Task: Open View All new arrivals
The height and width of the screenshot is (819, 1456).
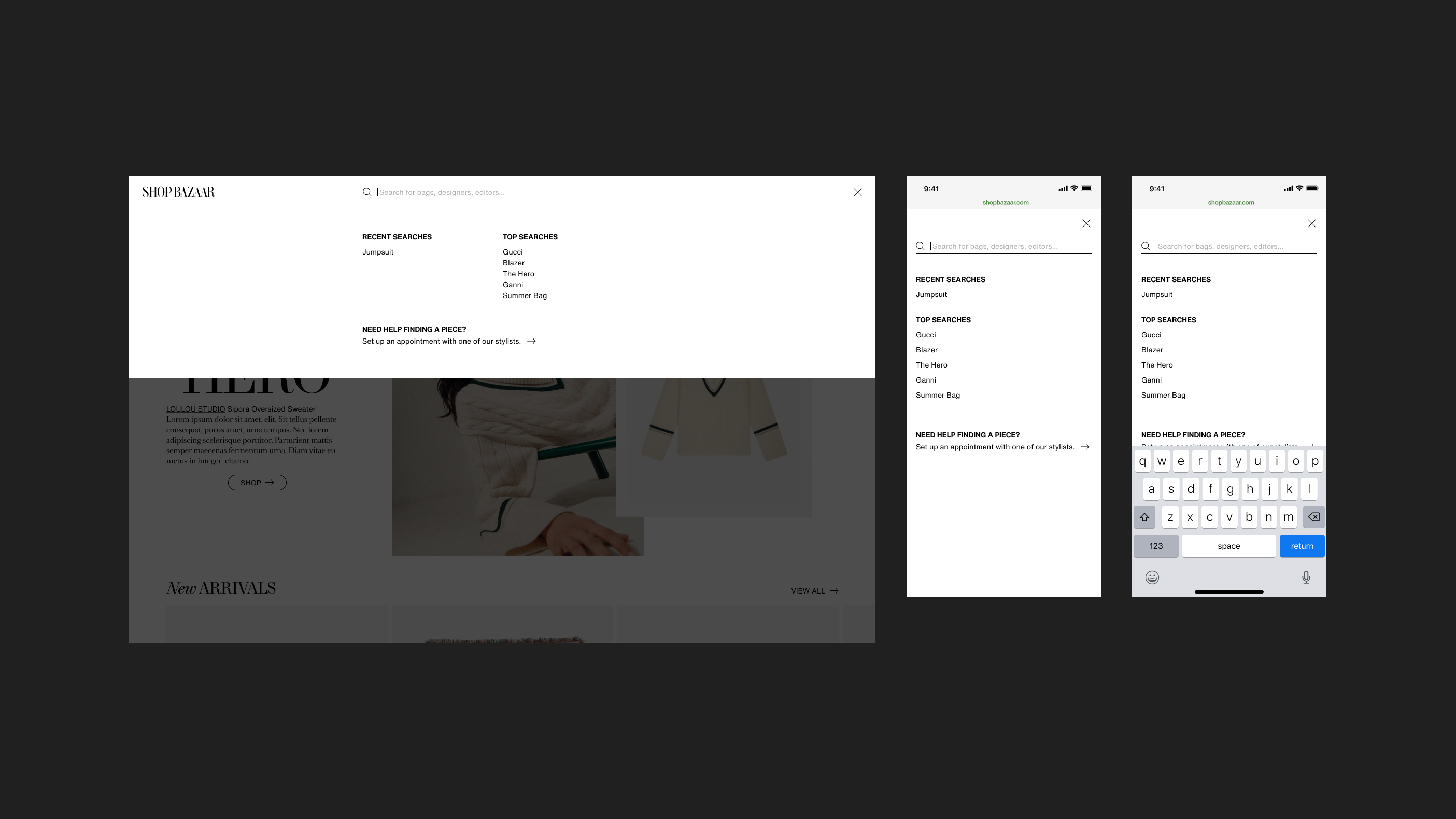Action: [x=814, y=590]
